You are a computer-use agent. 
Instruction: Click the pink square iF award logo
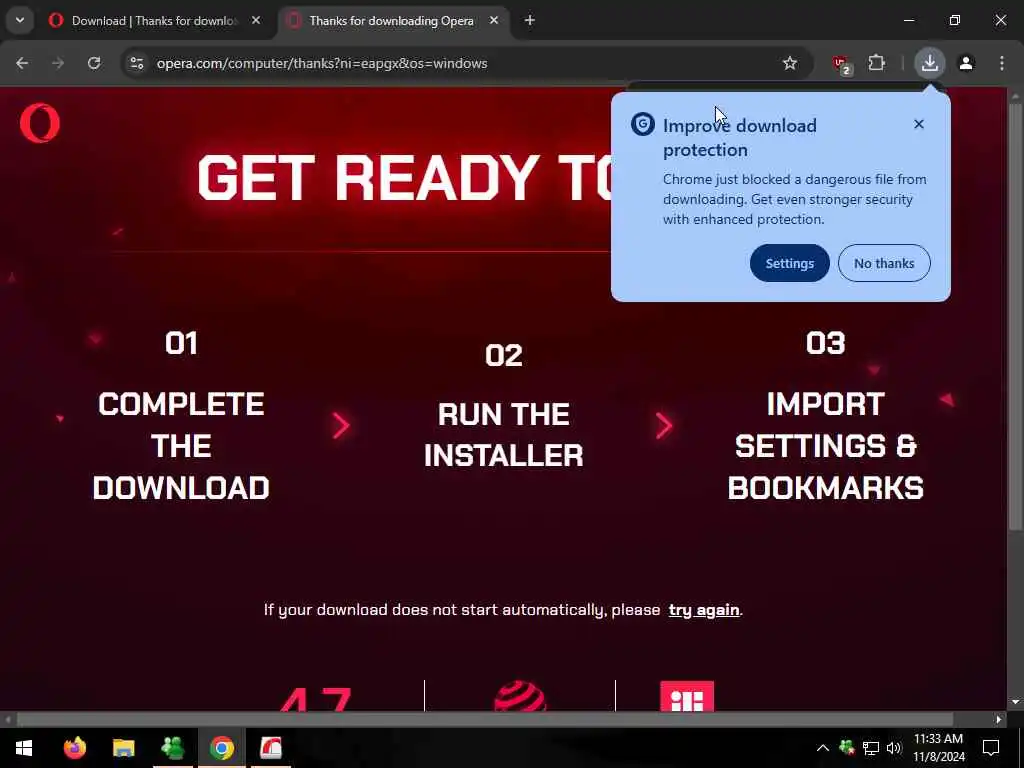tap(687, 696)
